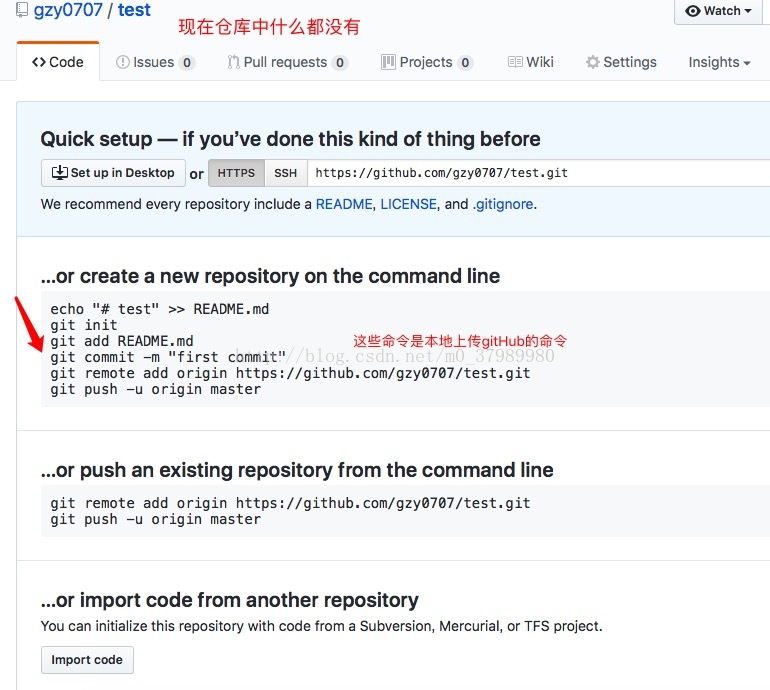This screenshot has height=690, width=770.
Task: Click the 'echo "# test" >> README.md' line
Action: click(x=160, y=309)
